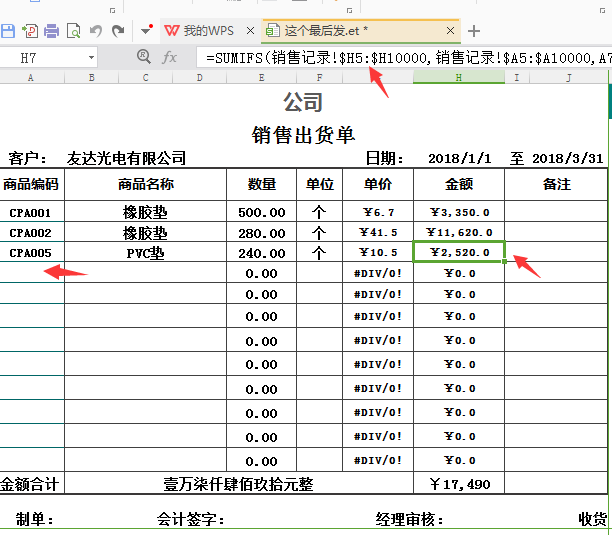Select product code CPA002
The image size is (612, 535).
pyautogui.click(x=30, y=233)
